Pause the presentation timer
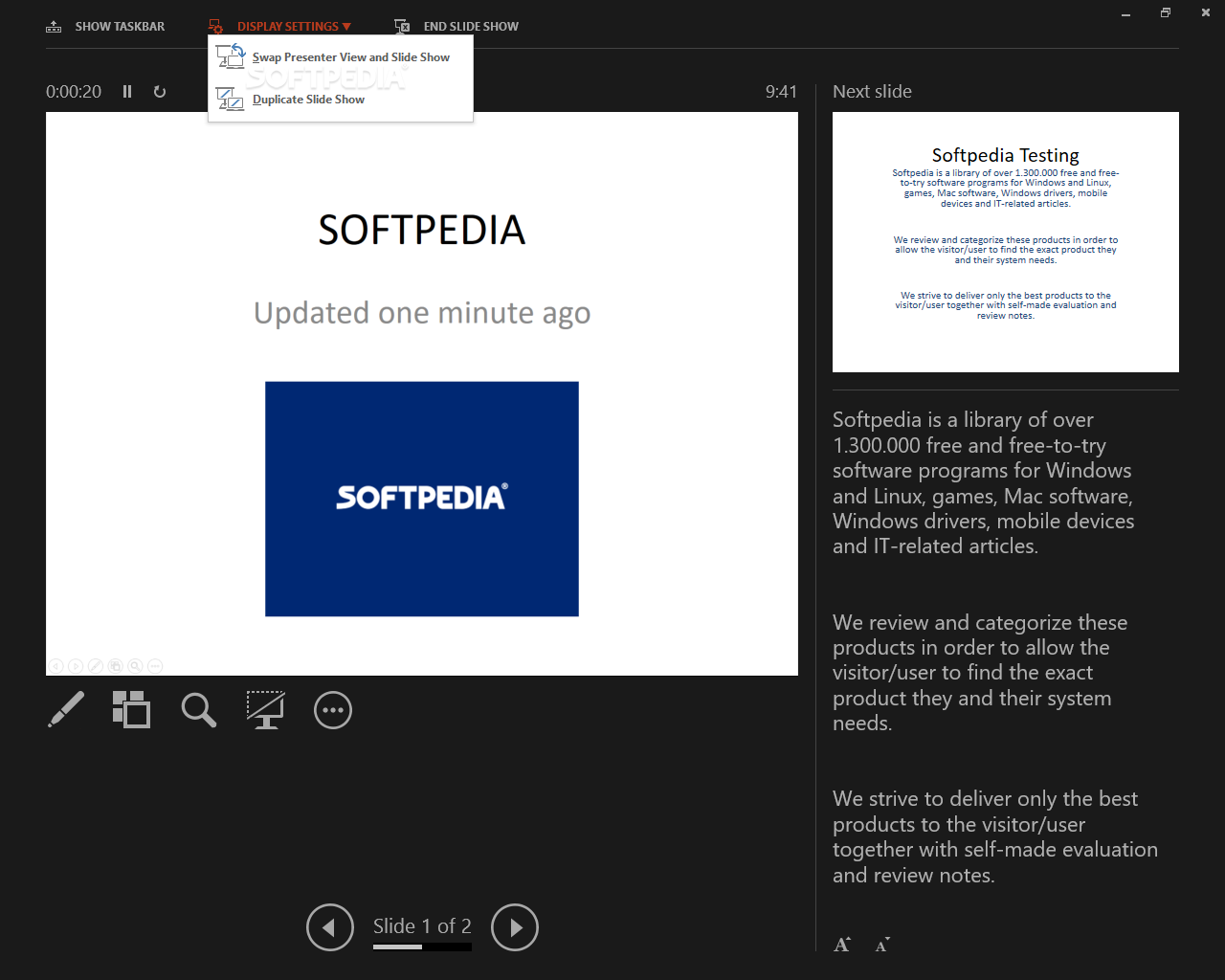The width and height of the screenshot is (1225, 980). 127,92
